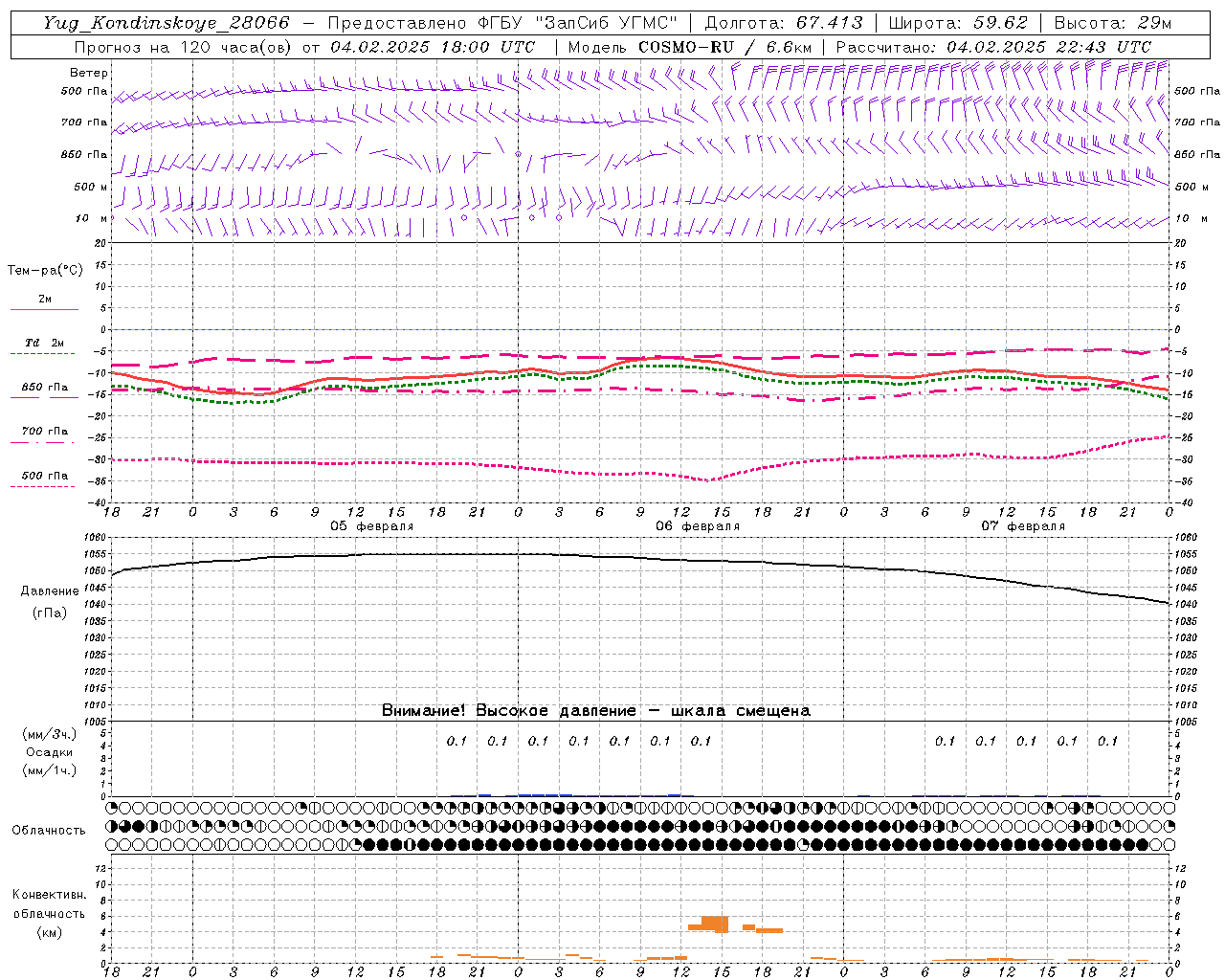Click the Высота: 29м value
The height and width of the screenshot is (980, 1225).
[1113, 23]
